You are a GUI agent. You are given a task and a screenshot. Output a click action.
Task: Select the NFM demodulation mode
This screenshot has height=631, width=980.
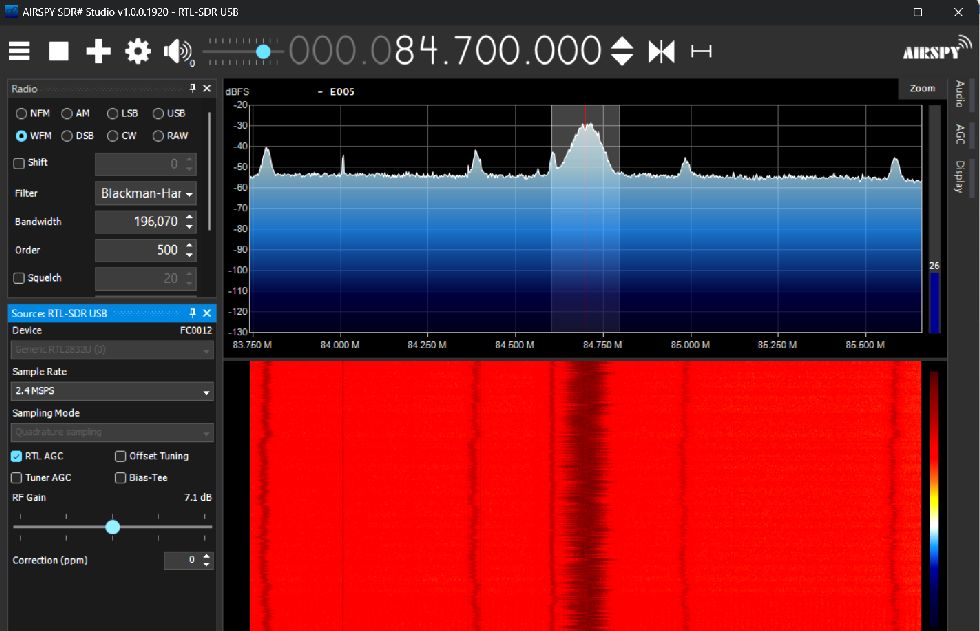21,113
